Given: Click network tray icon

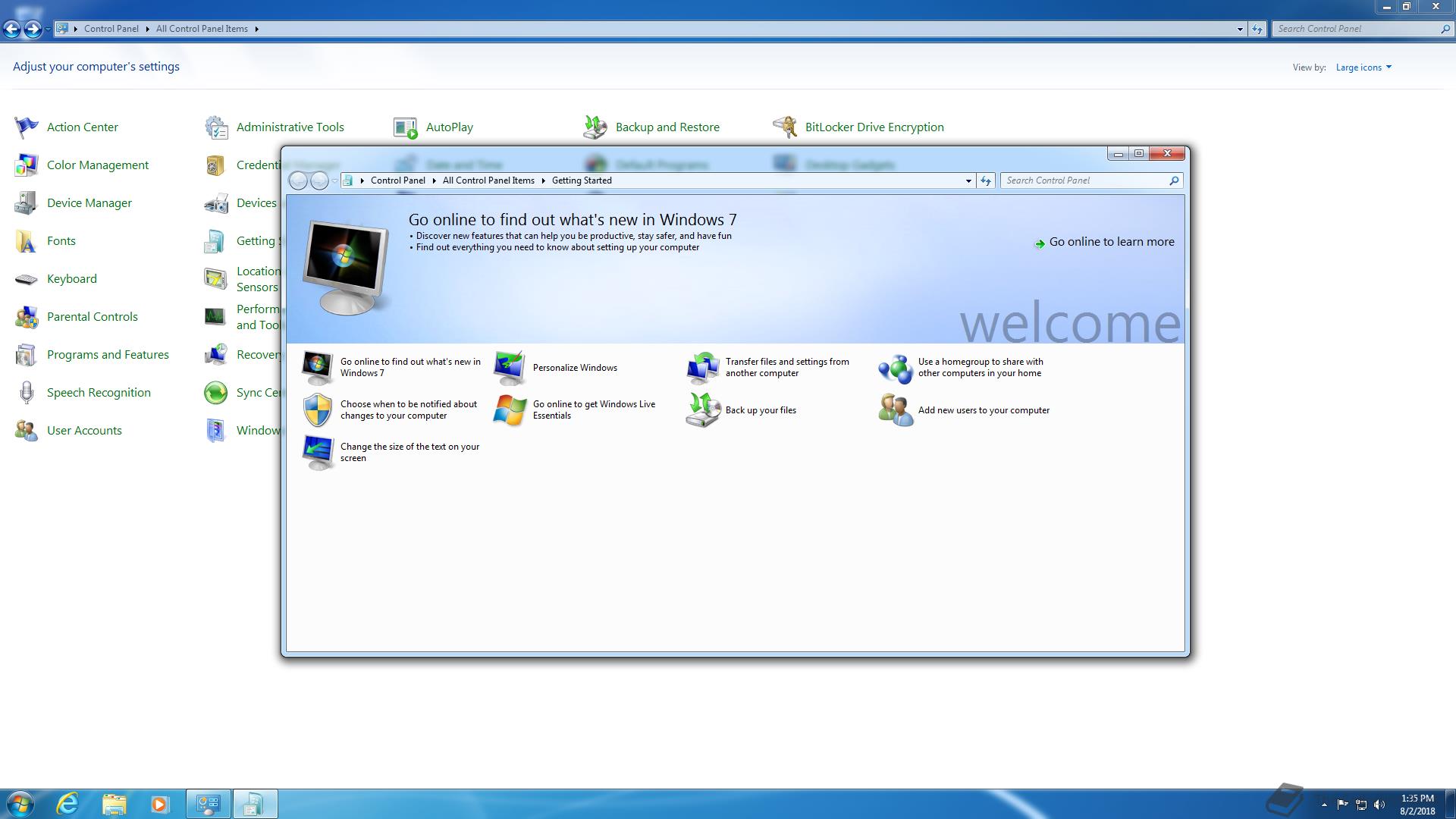Looking at the screenshot, I should point(1361,805).
